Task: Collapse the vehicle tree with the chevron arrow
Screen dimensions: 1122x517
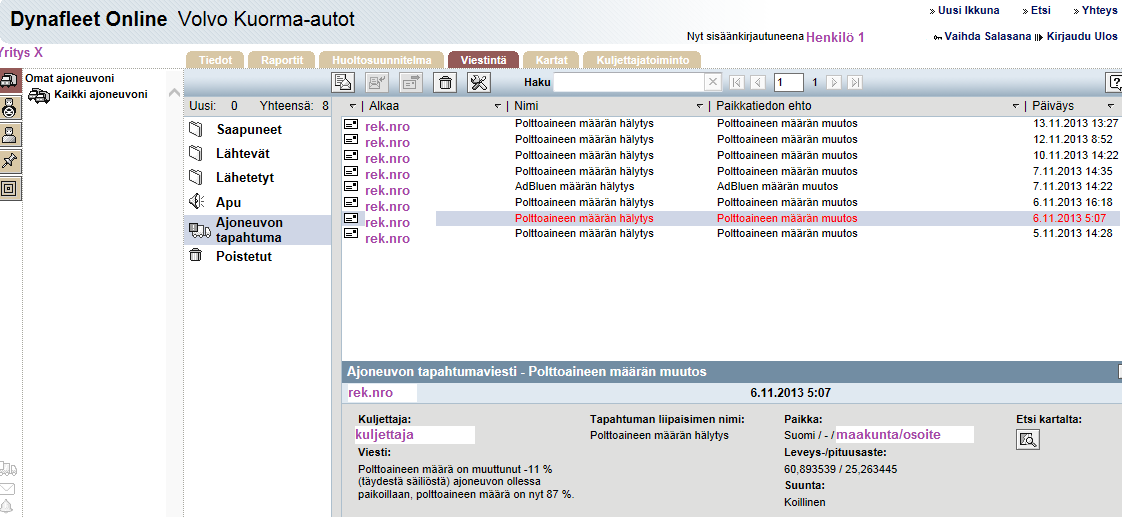Action: click(x=173, y=93)
